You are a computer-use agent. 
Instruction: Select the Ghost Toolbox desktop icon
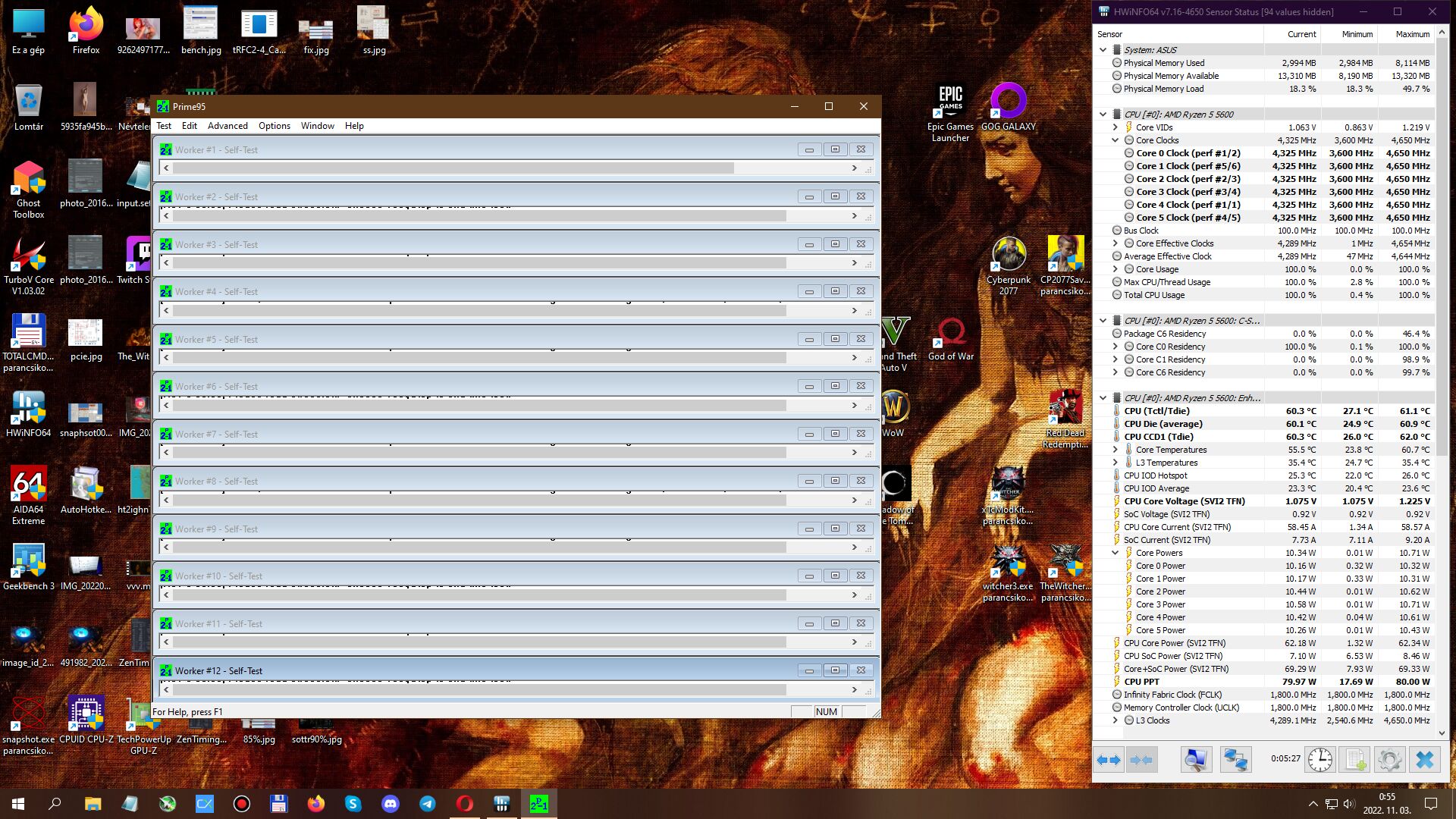28,190
